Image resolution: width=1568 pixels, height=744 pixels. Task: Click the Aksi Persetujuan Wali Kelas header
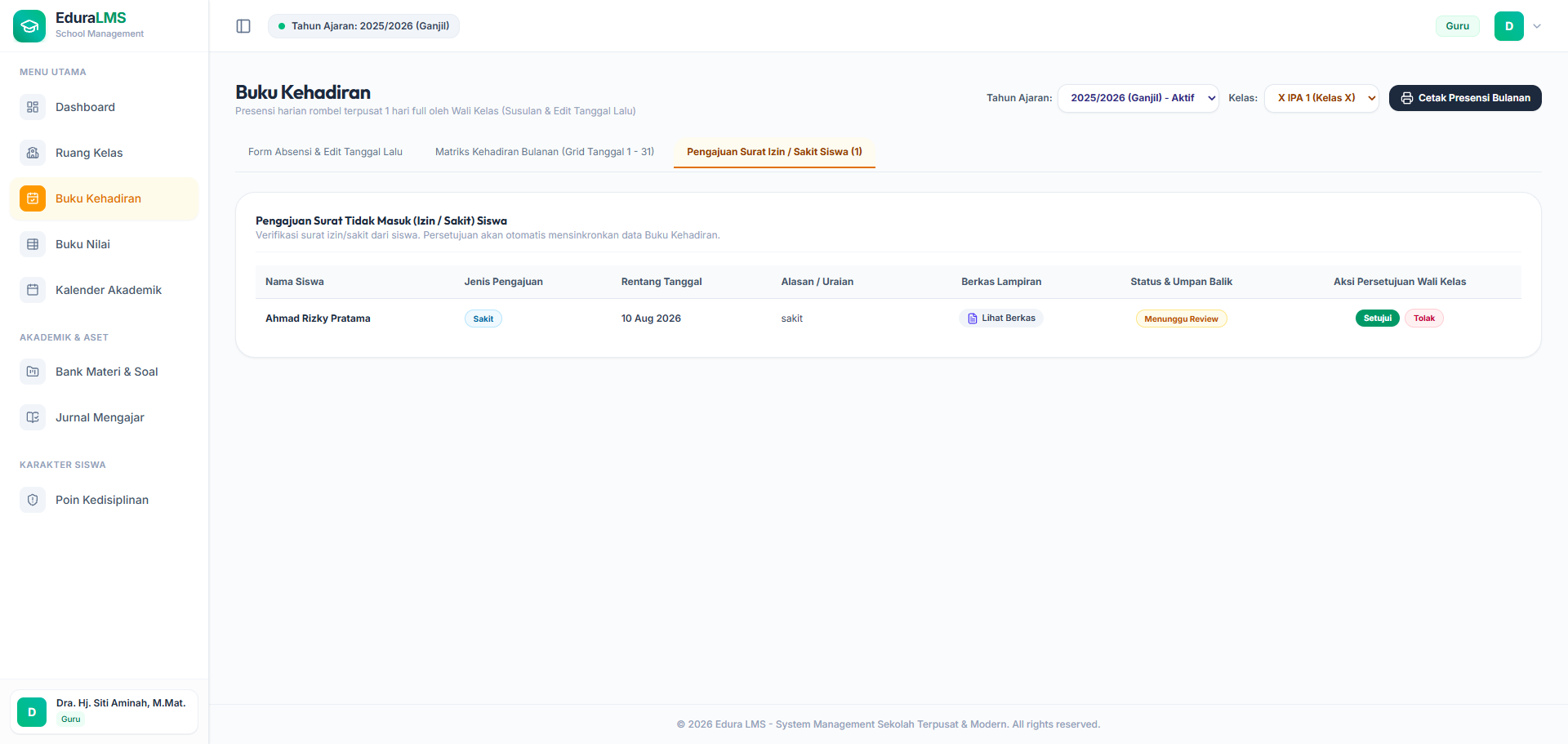tap(1400, 282)
